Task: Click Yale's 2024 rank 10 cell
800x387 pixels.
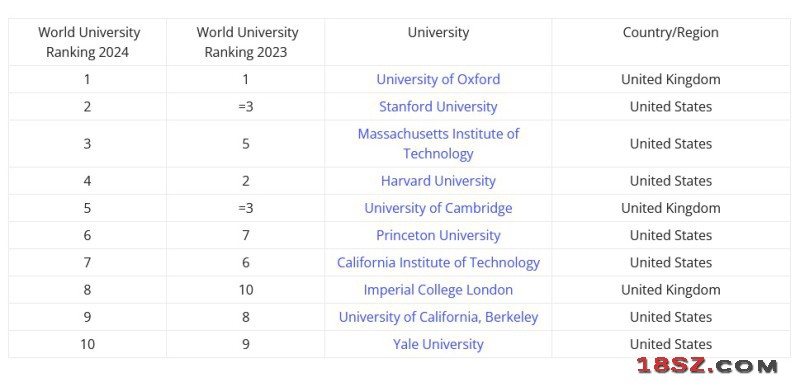Action: [x=88, y=344]
